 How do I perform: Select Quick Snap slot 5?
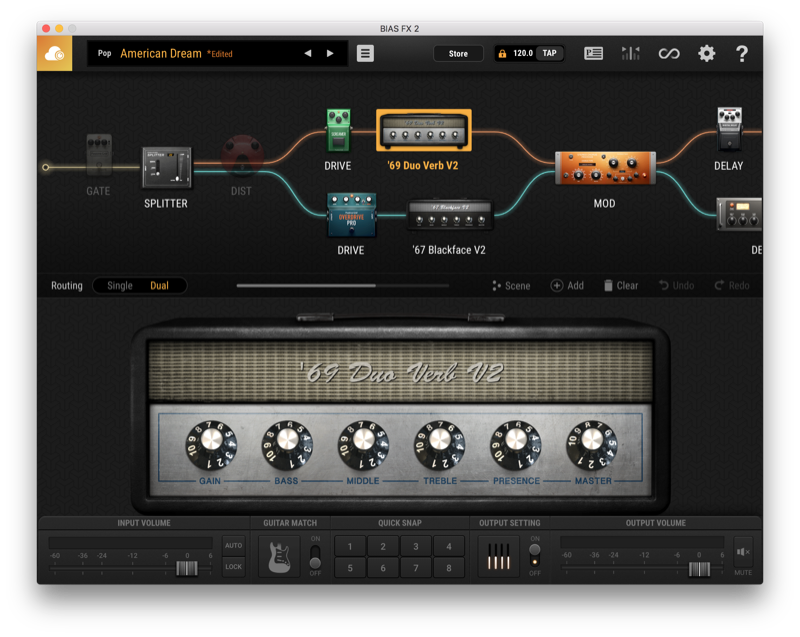pos(350,568)
